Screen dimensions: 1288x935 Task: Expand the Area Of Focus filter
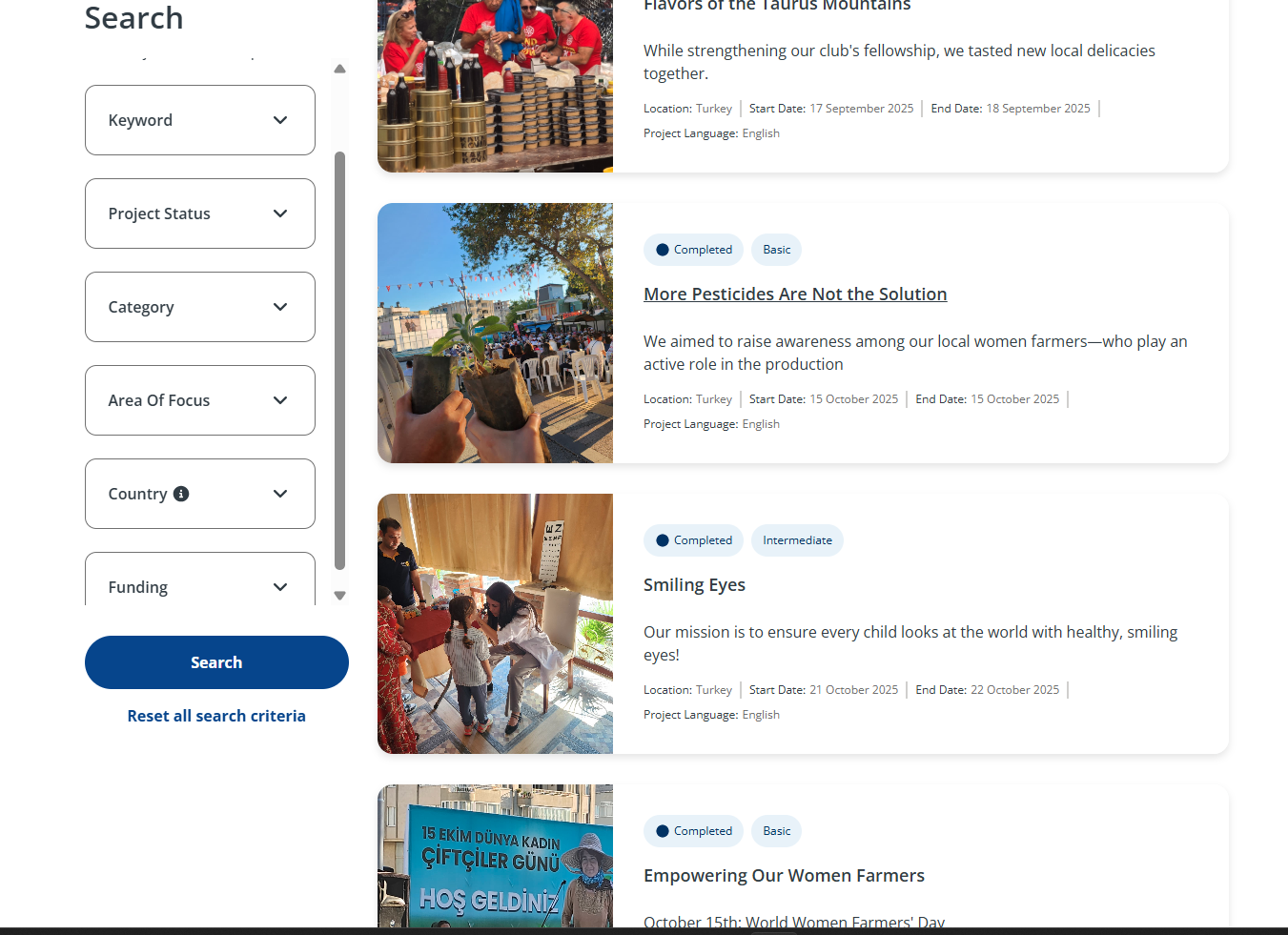pos(200,400)
